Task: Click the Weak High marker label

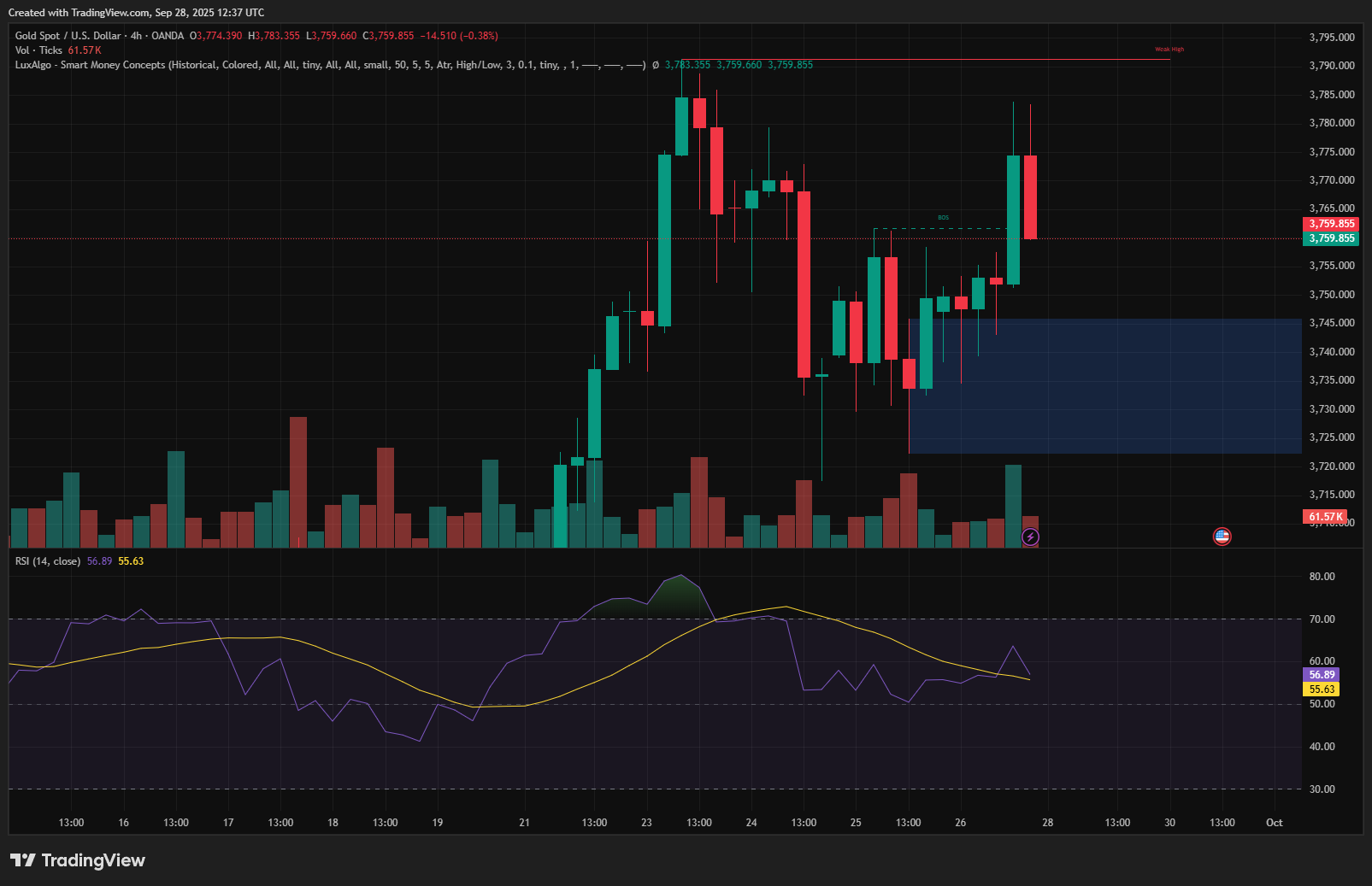Action: coord(1169,50)
